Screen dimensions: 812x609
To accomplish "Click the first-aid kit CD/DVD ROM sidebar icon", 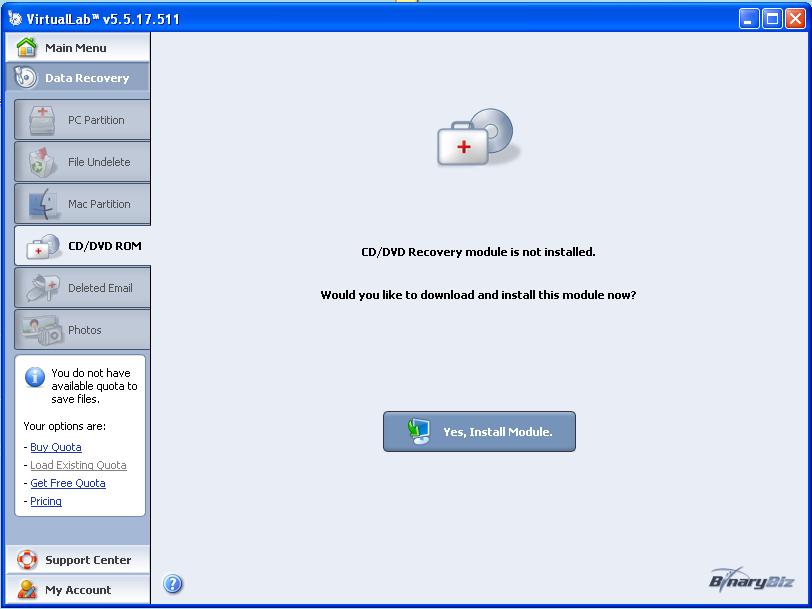I will coord(42,246).
